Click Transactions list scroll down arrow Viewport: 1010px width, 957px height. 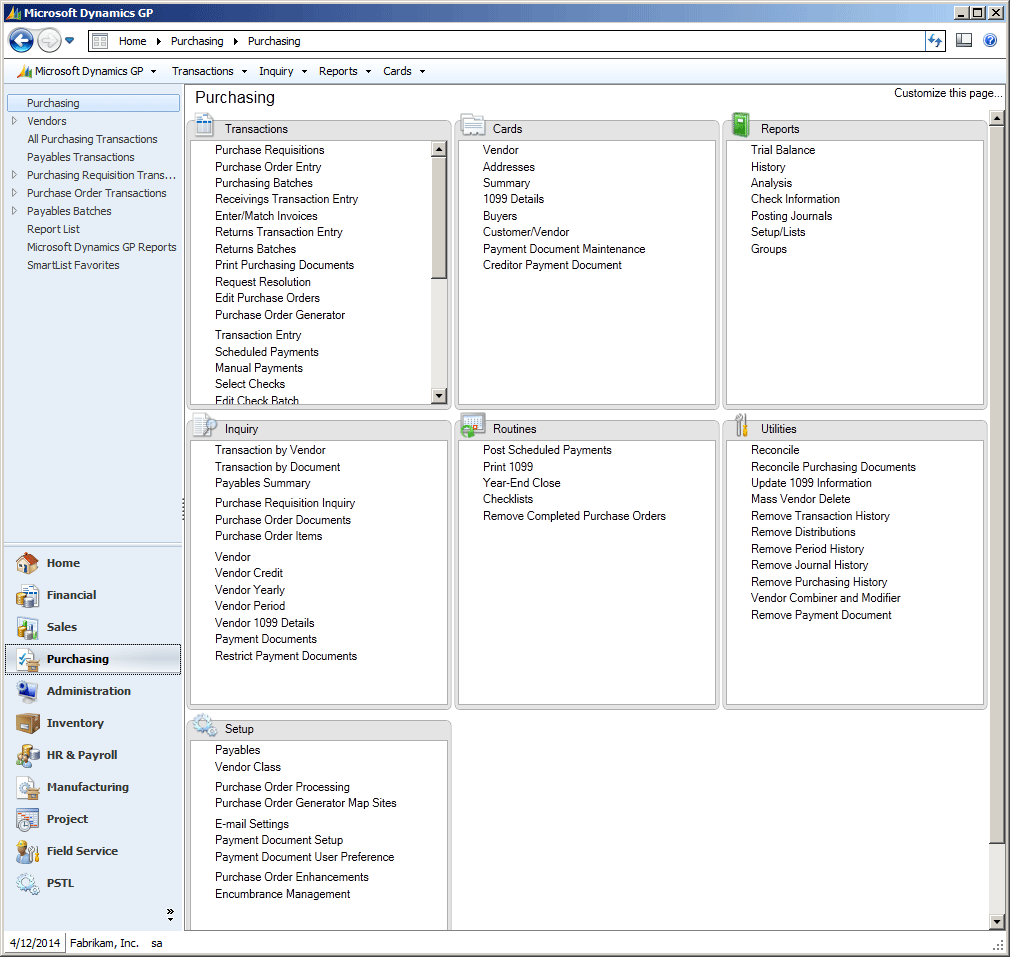tap(439, 395)
